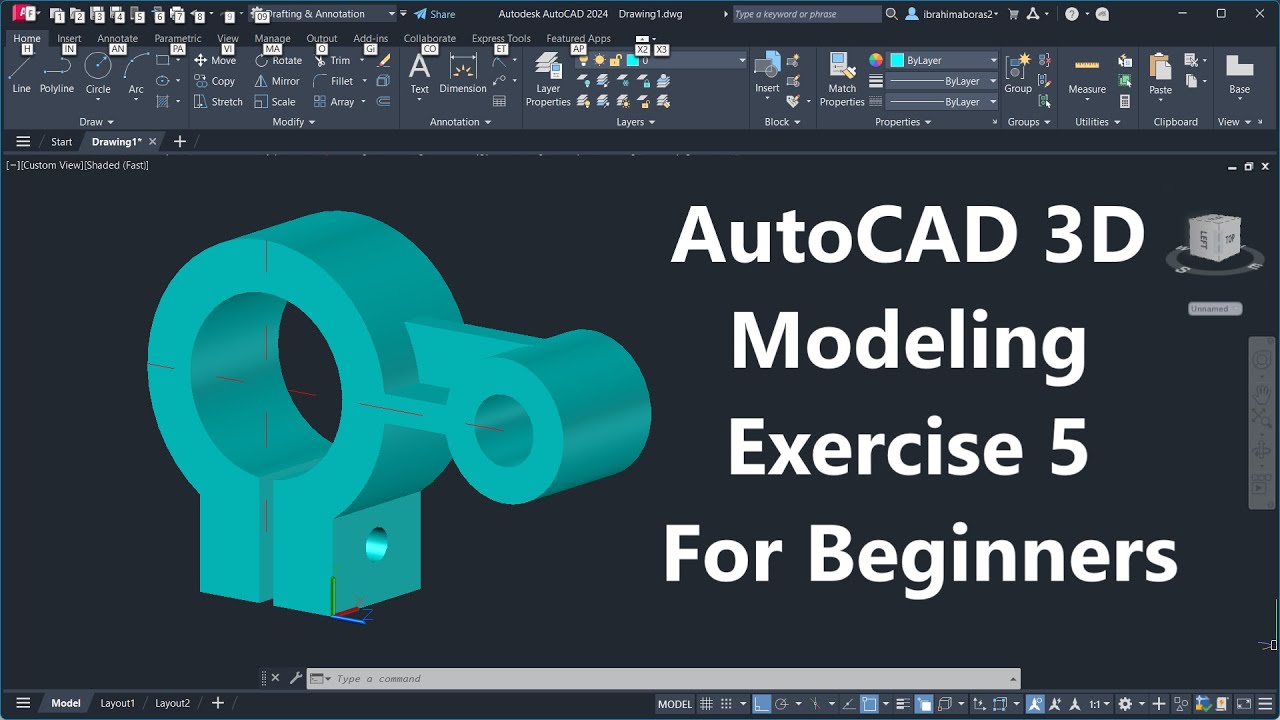Click the Array tool

[x=334, y=102]
